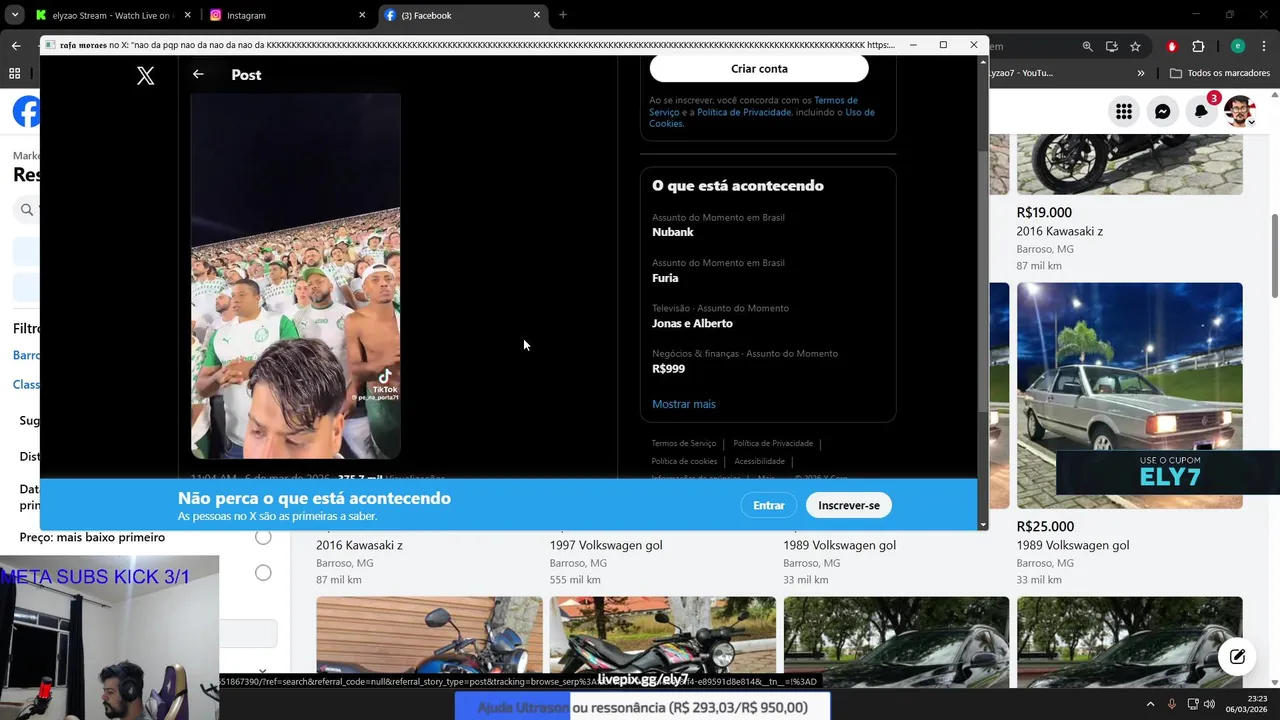Image resolution: width=1280 pixels, height=720 pixels.
Task: Open the 'Política de Privacidade' link under Criar conta
Action: point(744,112)
